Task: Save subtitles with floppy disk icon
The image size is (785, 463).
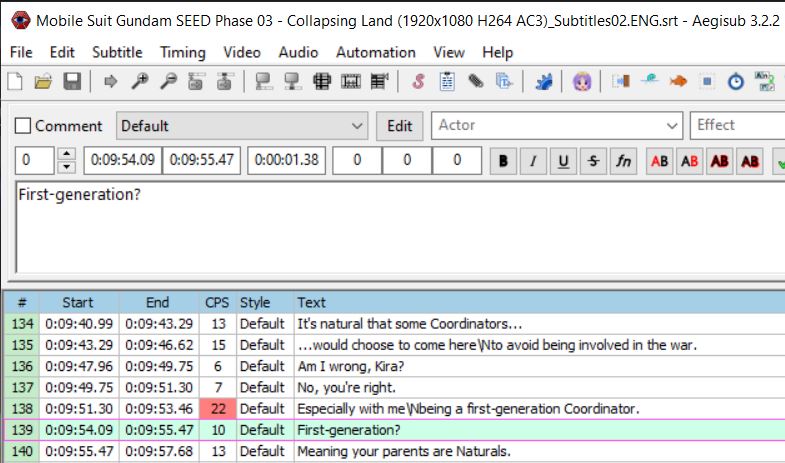Action: (72, 81)
